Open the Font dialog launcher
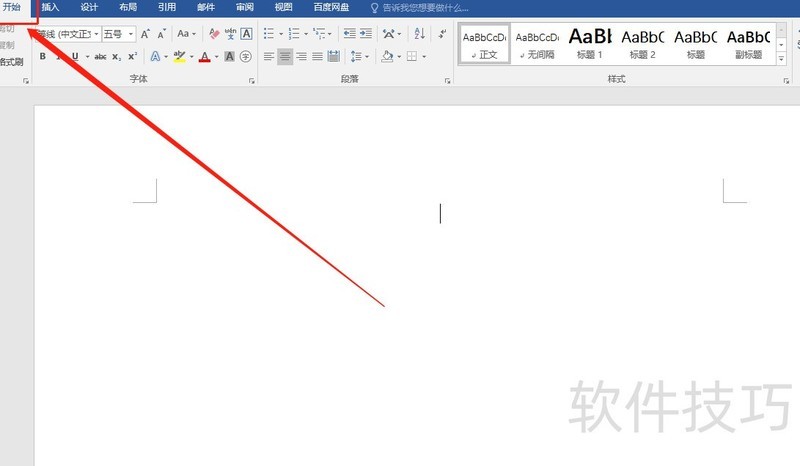Screen dimensions: 800x466 pyautogui.click(x=252, y=81)
